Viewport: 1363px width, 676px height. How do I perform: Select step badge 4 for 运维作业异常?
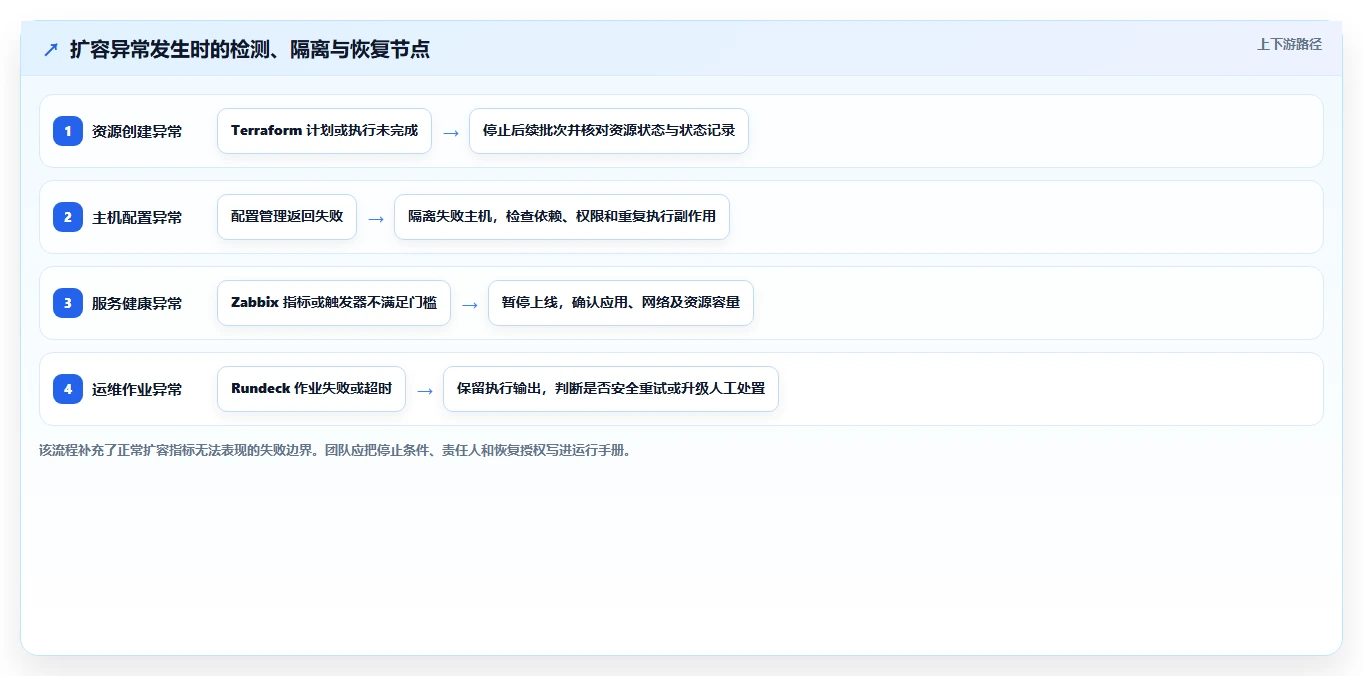(68, 389)
